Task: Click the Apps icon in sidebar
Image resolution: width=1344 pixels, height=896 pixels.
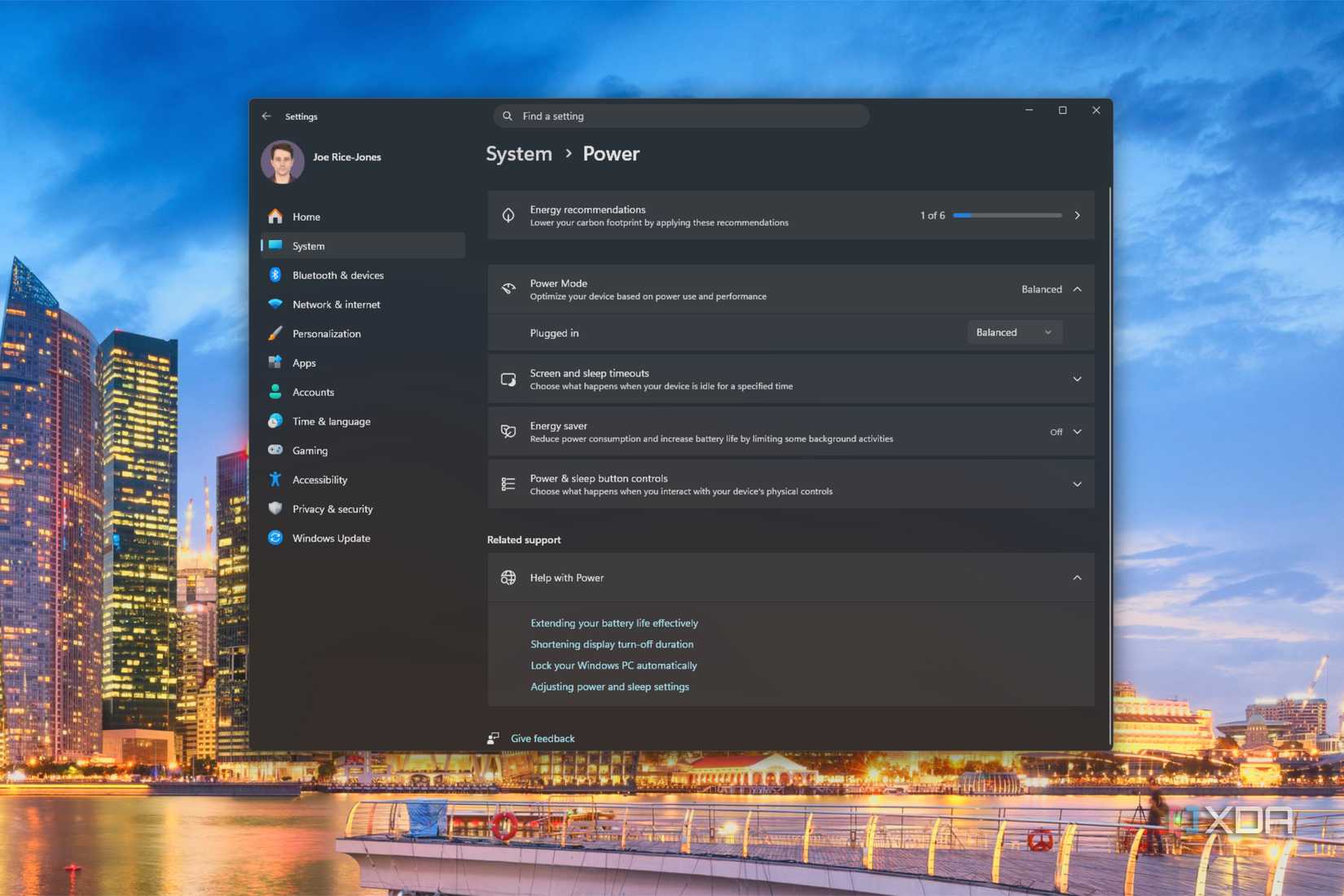Action: (x=275, y=362)
